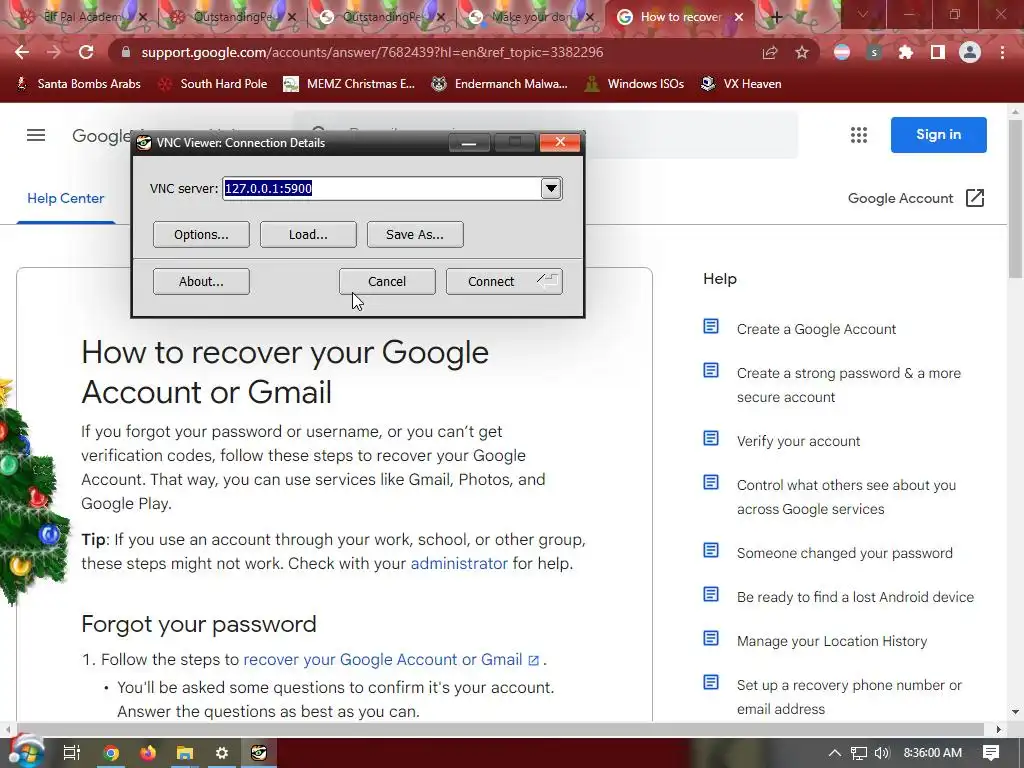The width and height of the screenshot is (1024, 768).
Task: Open the Windows ISOs bookmark
Action: point(634,84)
